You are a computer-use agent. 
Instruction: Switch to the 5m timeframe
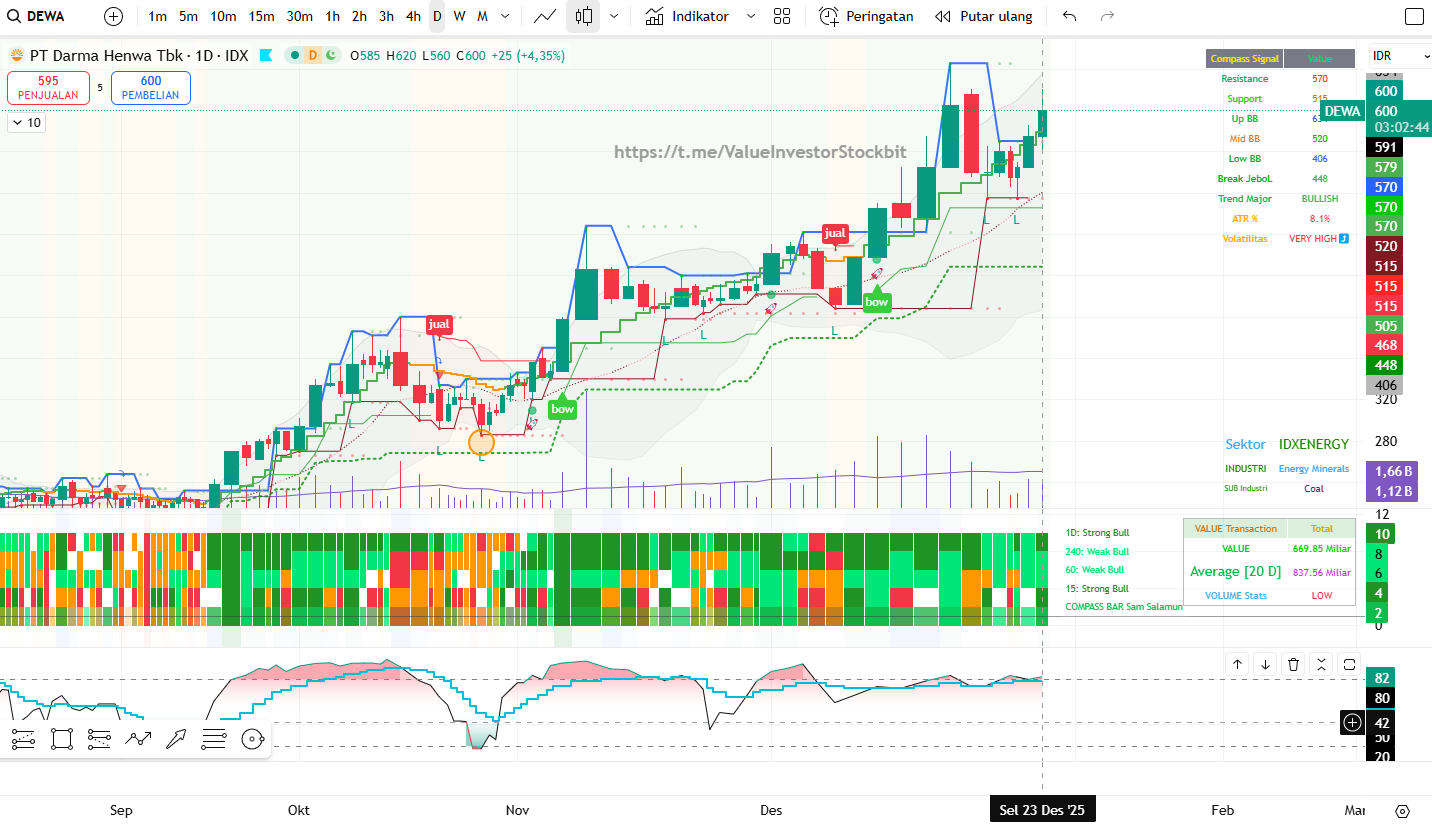[x=188, y=16]
